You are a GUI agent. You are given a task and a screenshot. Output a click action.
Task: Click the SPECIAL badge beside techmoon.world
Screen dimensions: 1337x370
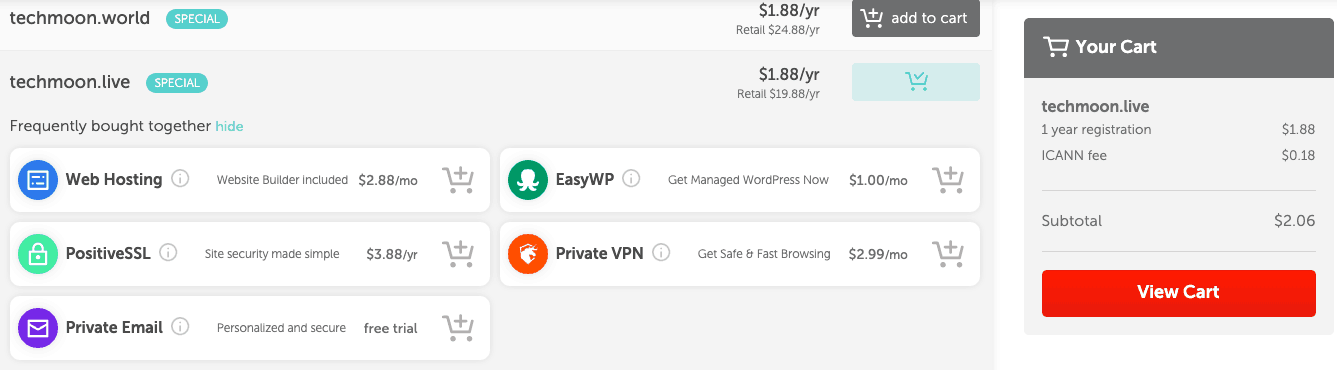pos(197,19)
